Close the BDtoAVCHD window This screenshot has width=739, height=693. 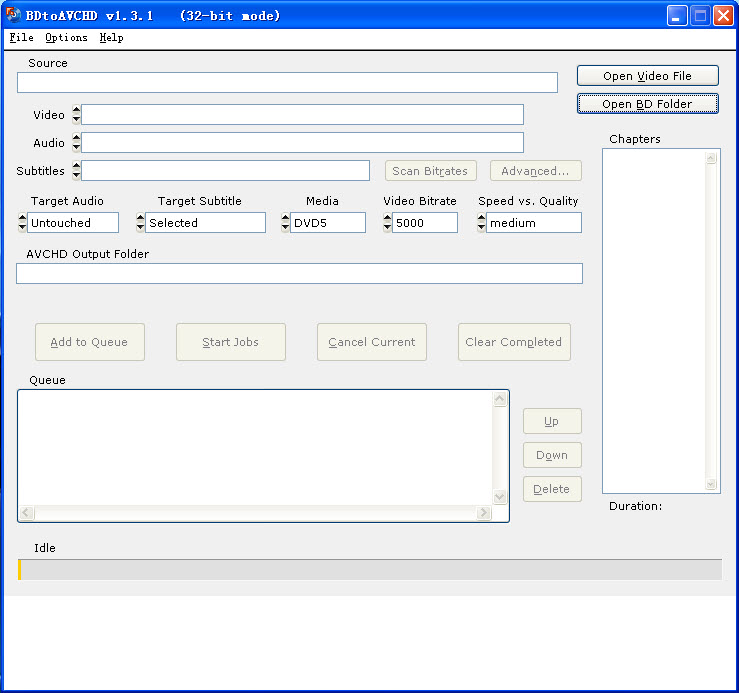(723, 16)
